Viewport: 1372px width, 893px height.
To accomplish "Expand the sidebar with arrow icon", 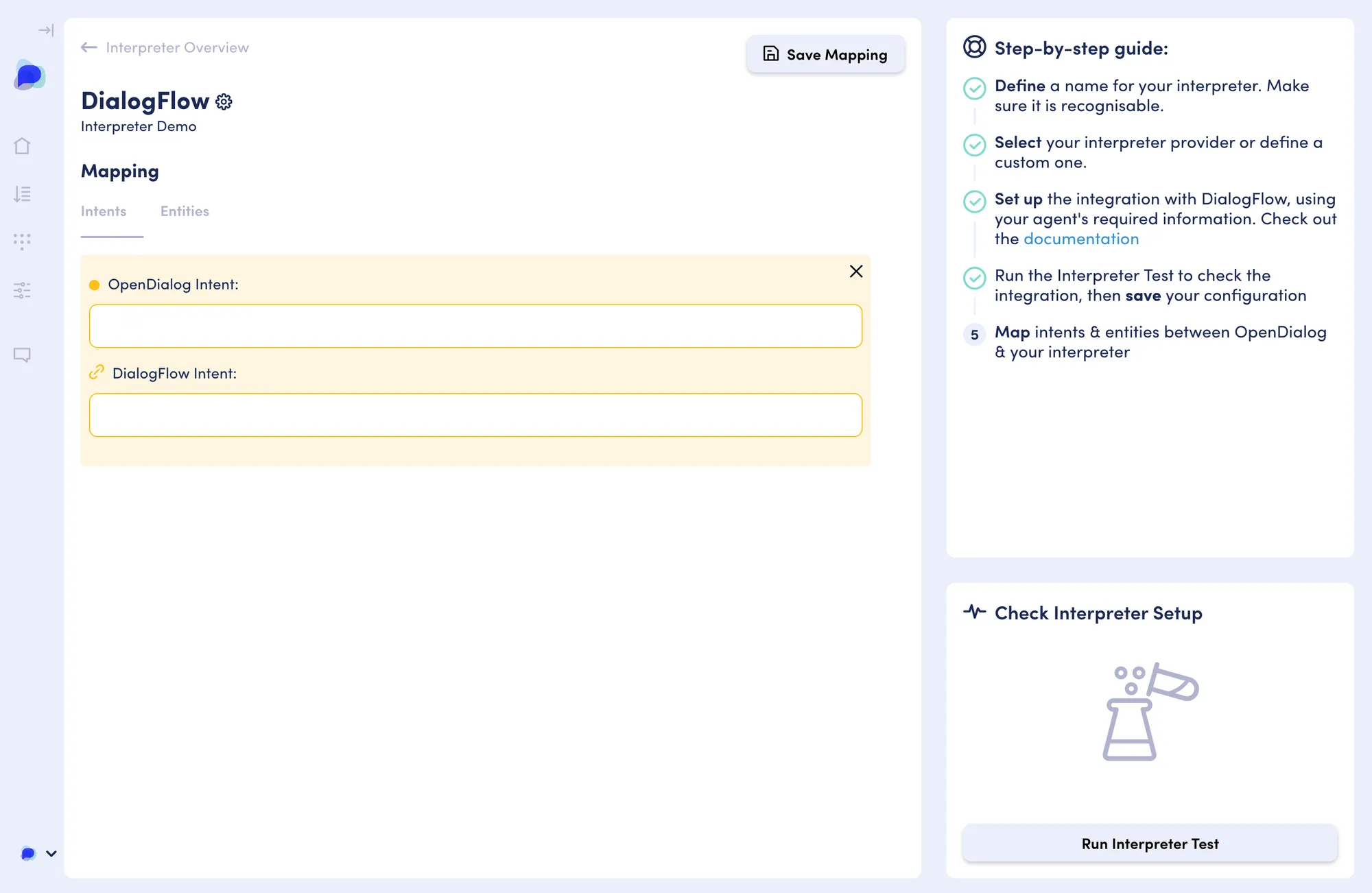I will [46, 30].
